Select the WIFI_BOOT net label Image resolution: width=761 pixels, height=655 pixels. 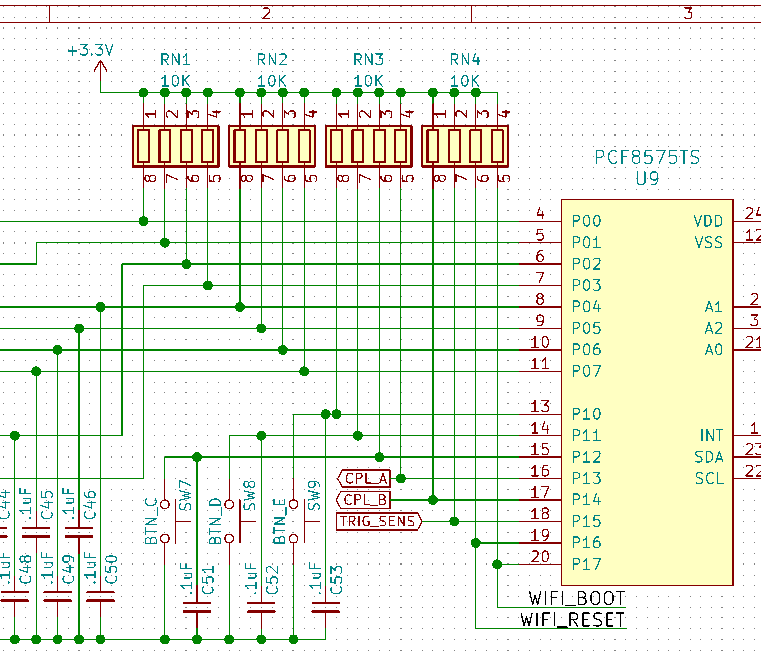[577, 598]
